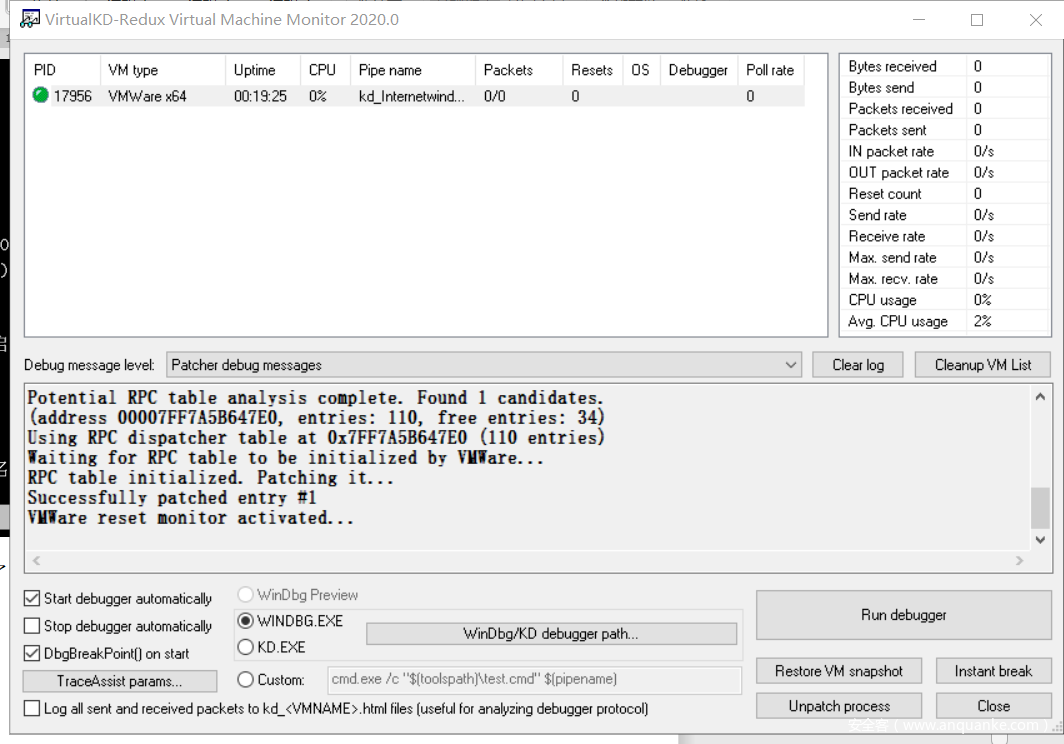Click the green status icon for PID 17956

click(40, 96)
